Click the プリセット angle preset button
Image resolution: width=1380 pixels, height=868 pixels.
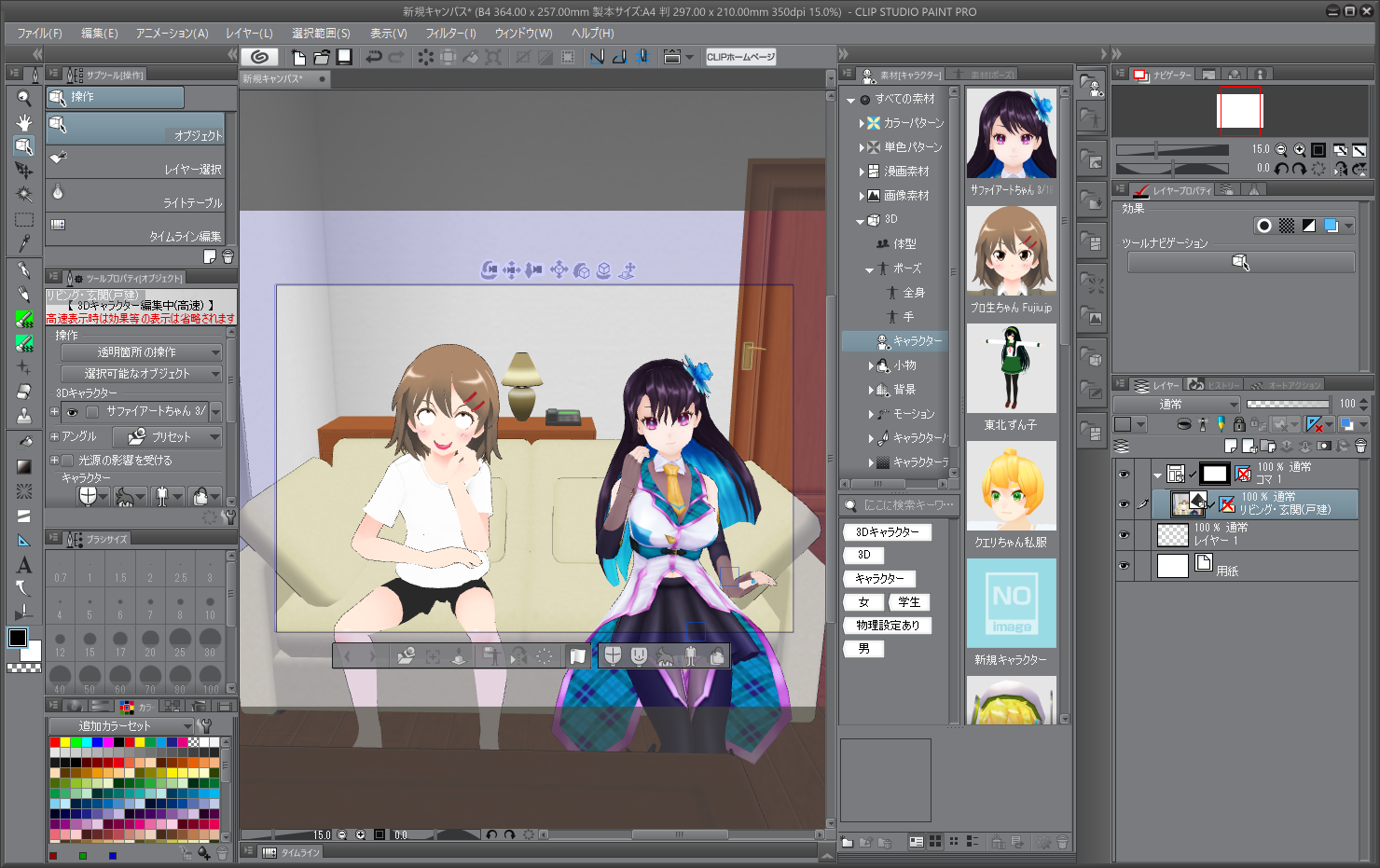click(167, 436)
